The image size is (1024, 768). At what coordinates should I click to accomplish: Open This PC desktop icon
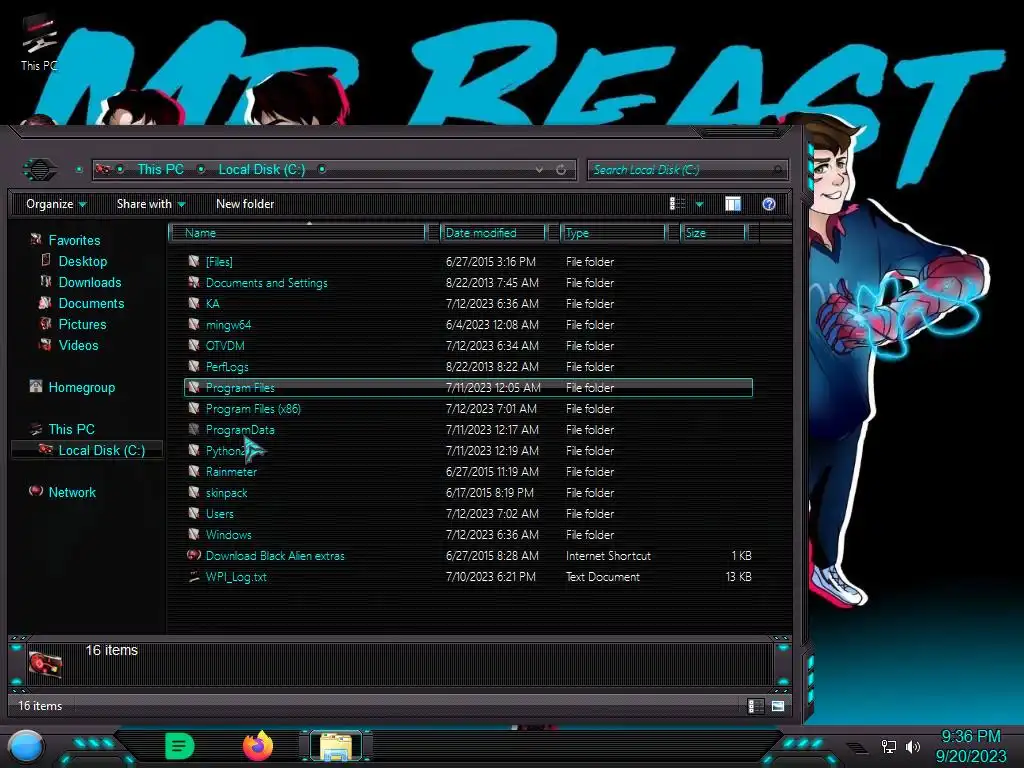tap(38, 43)
